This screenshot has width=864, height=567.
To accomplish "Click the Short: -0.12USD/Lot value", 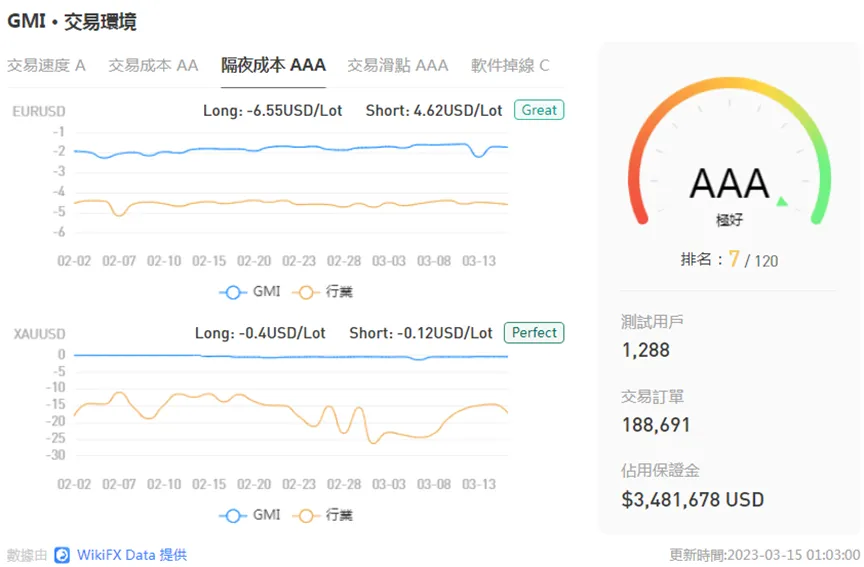I will [421, 333].
